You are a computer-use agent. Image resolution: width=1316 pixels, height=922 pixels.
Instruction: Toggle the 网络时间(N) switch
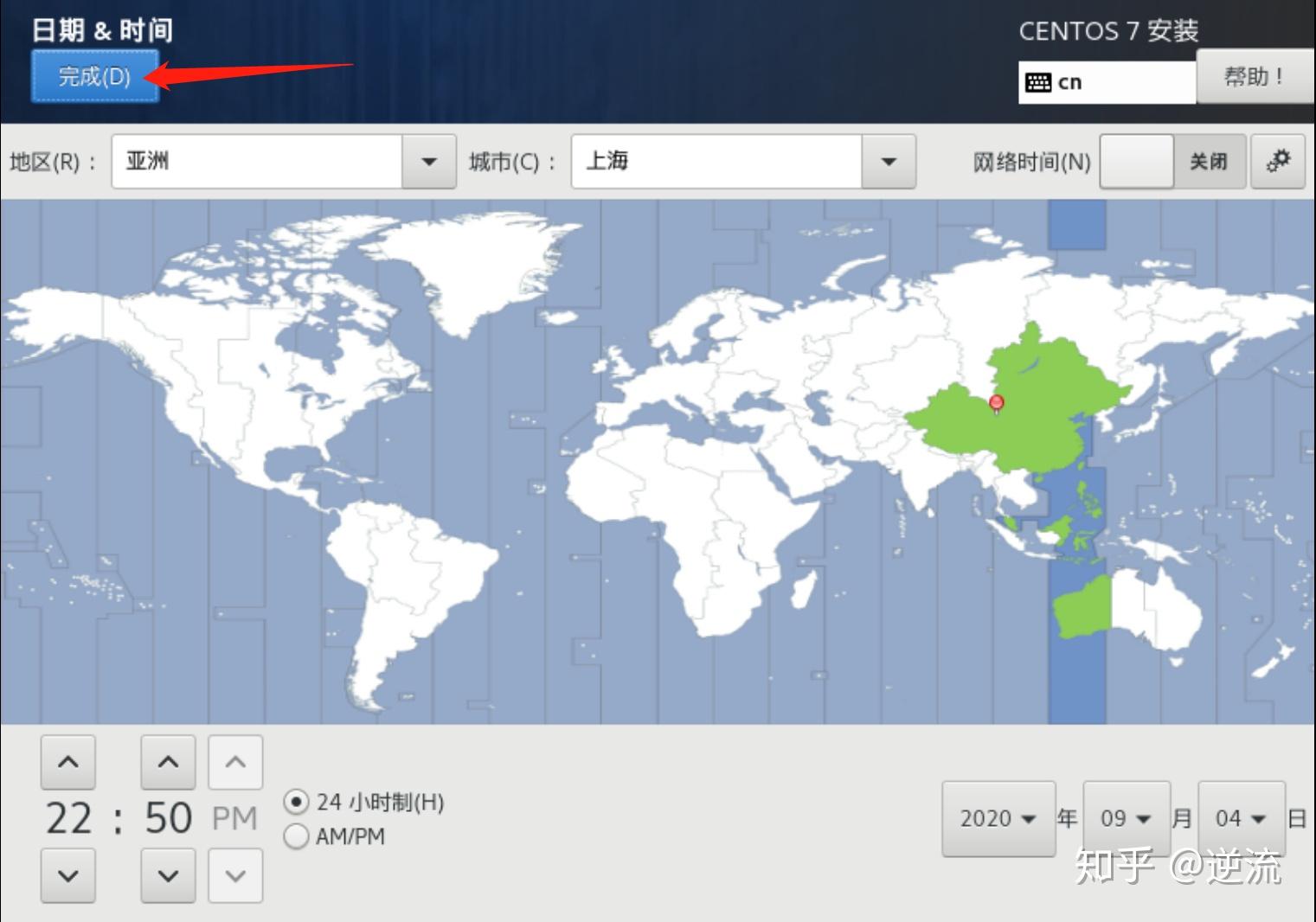1136,161
